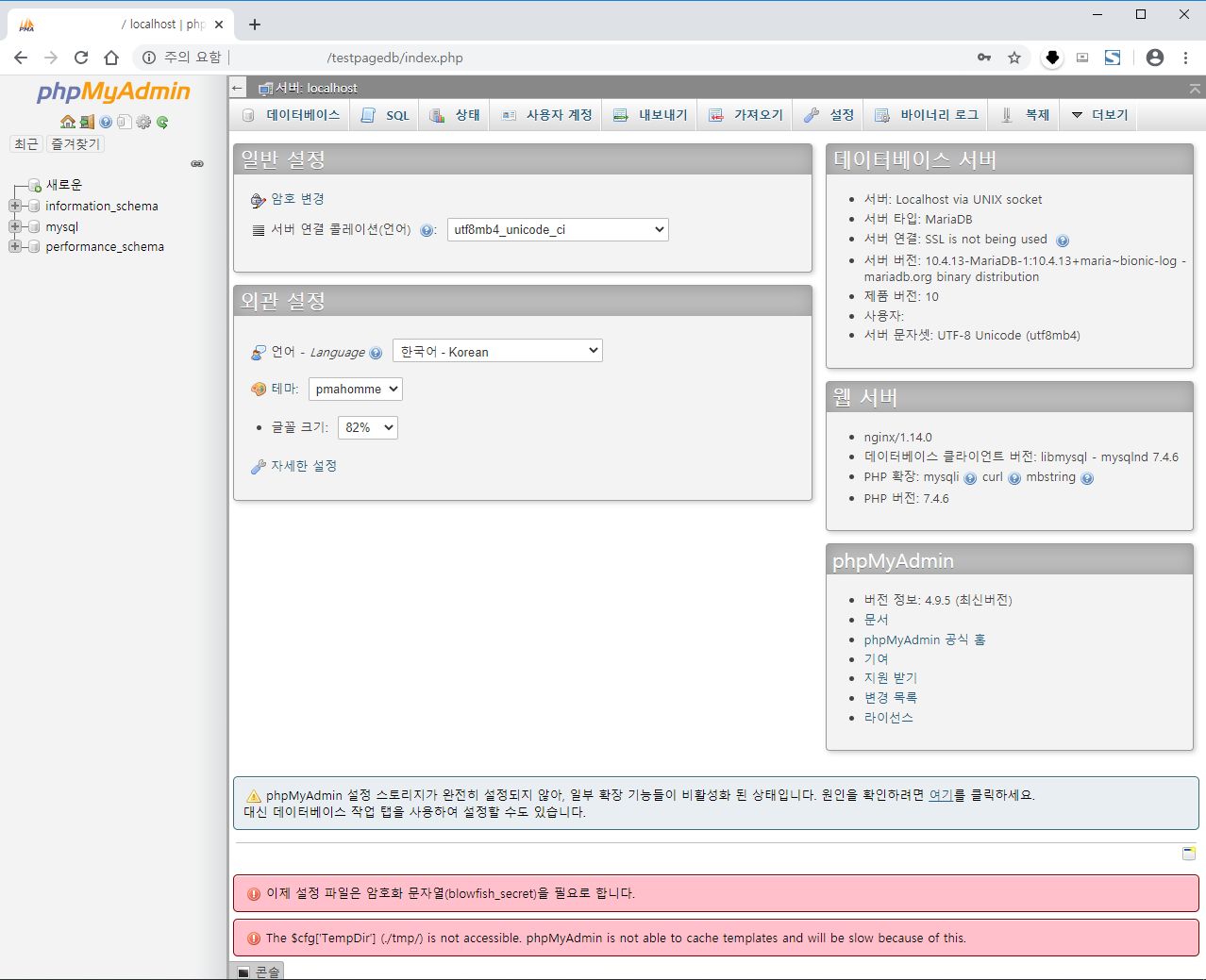Open the phpMyAdmin 공식 홈 link

click(x=925, y=639)
